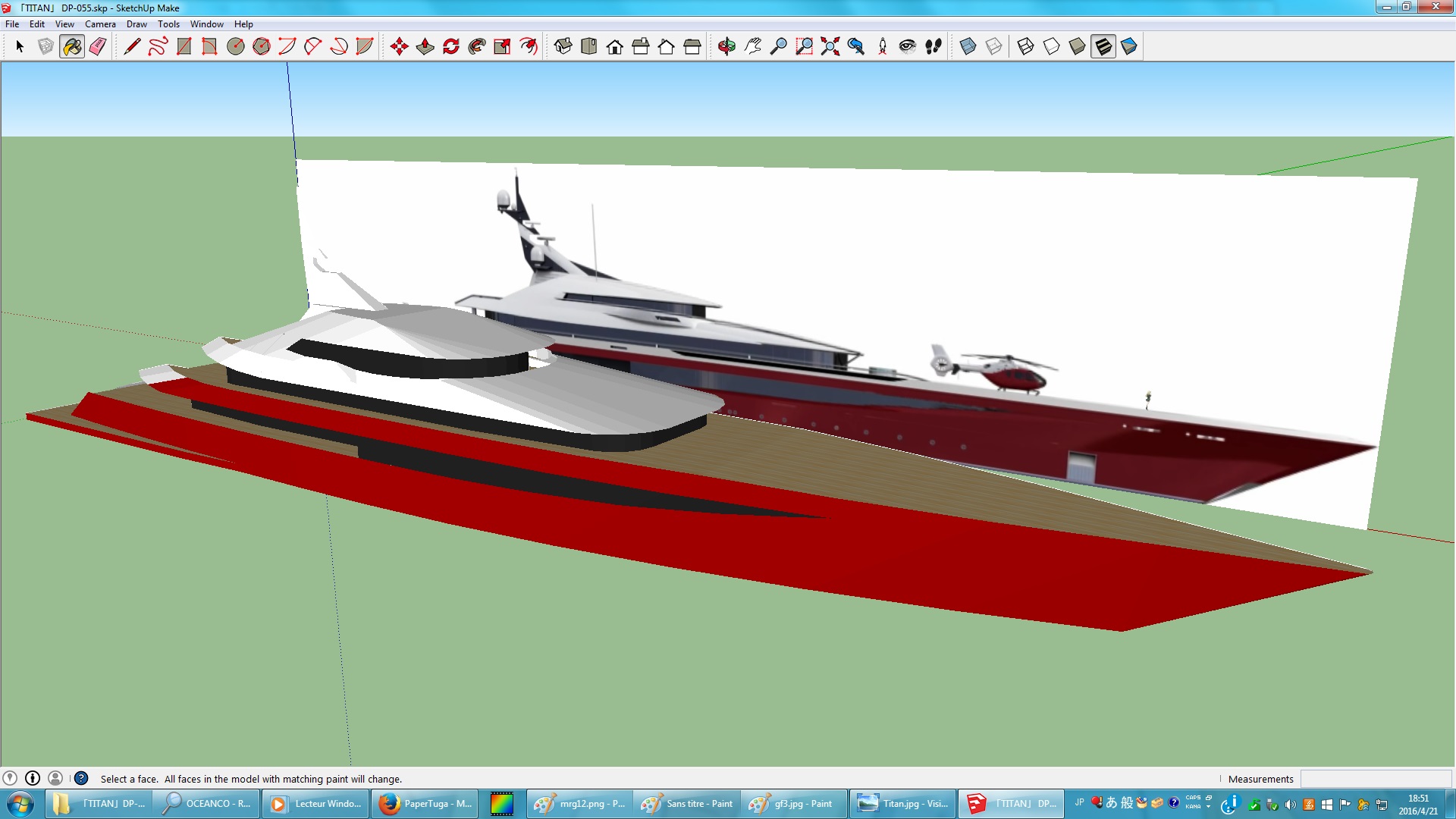Activate the Push/Pull tool
The height and width of the screenshot is (819, 1456).
tap(425, 47)
